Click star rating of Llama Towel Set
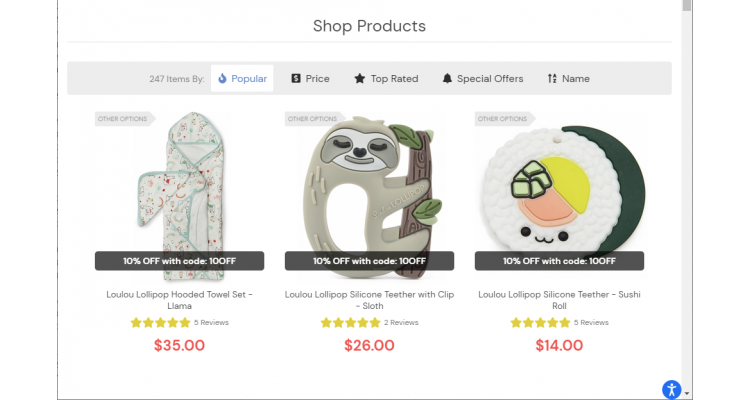Screen dimensions: 750x400 pyautogui.click(x=160, y=322)
